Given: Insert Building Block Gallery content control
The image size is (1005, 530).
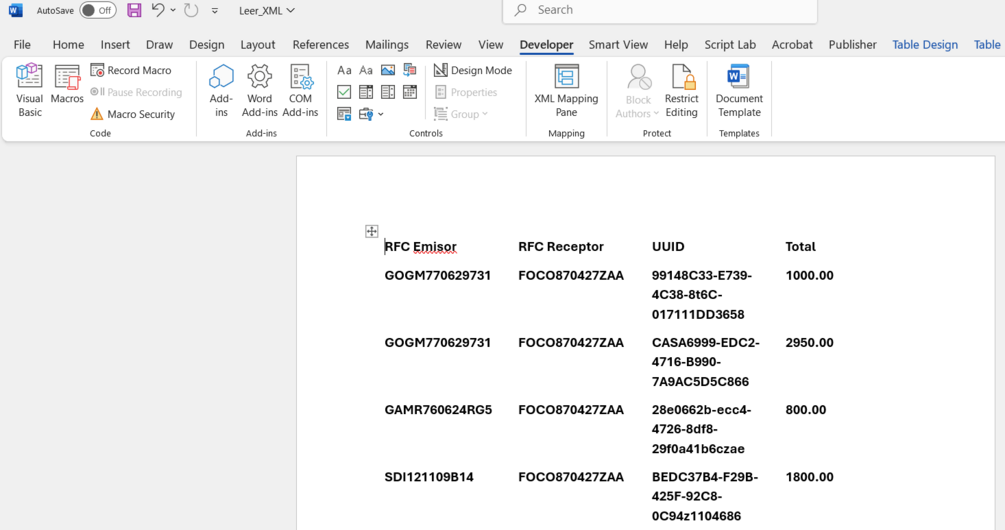Looking at the screenshot, I should (410, 70).
